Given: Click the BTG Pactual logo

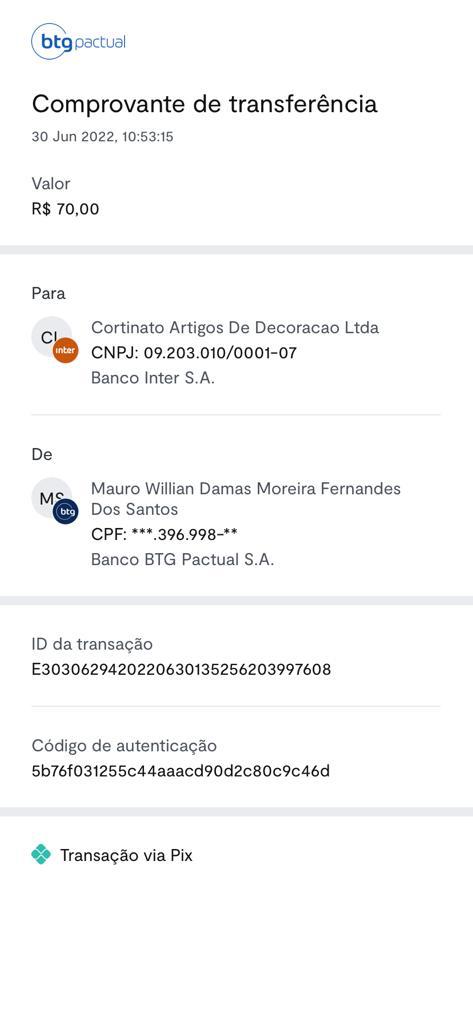Looking at the screenshot, I should tap(78, 42).
